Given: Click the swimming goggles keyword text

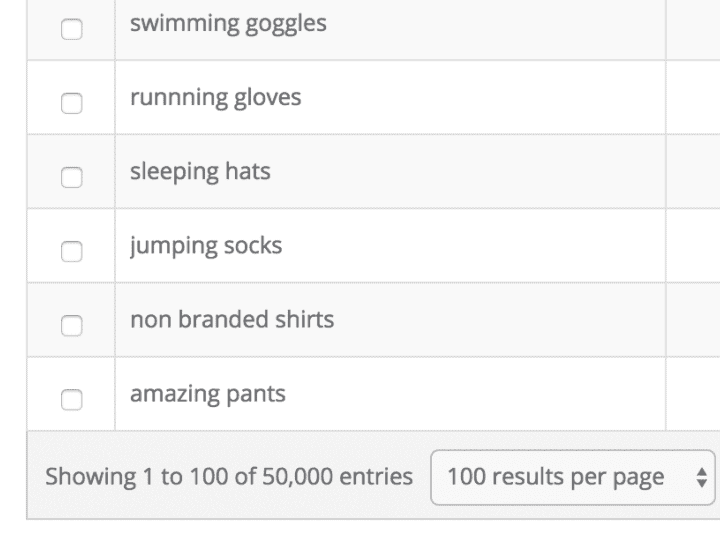Looking at the screenshot, I should coord(228,23).
